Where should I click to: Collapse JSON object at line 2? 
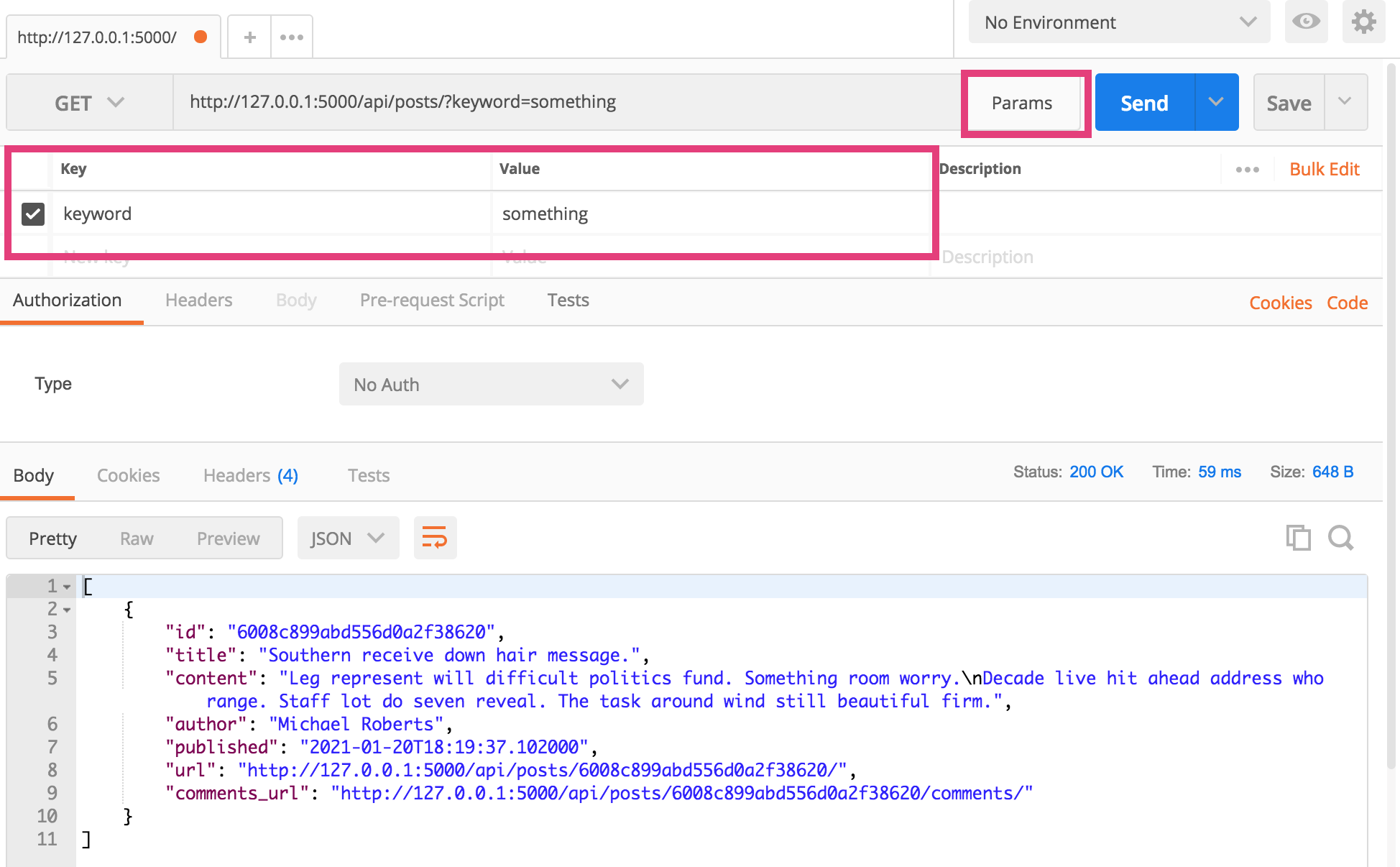coord(67,610)
